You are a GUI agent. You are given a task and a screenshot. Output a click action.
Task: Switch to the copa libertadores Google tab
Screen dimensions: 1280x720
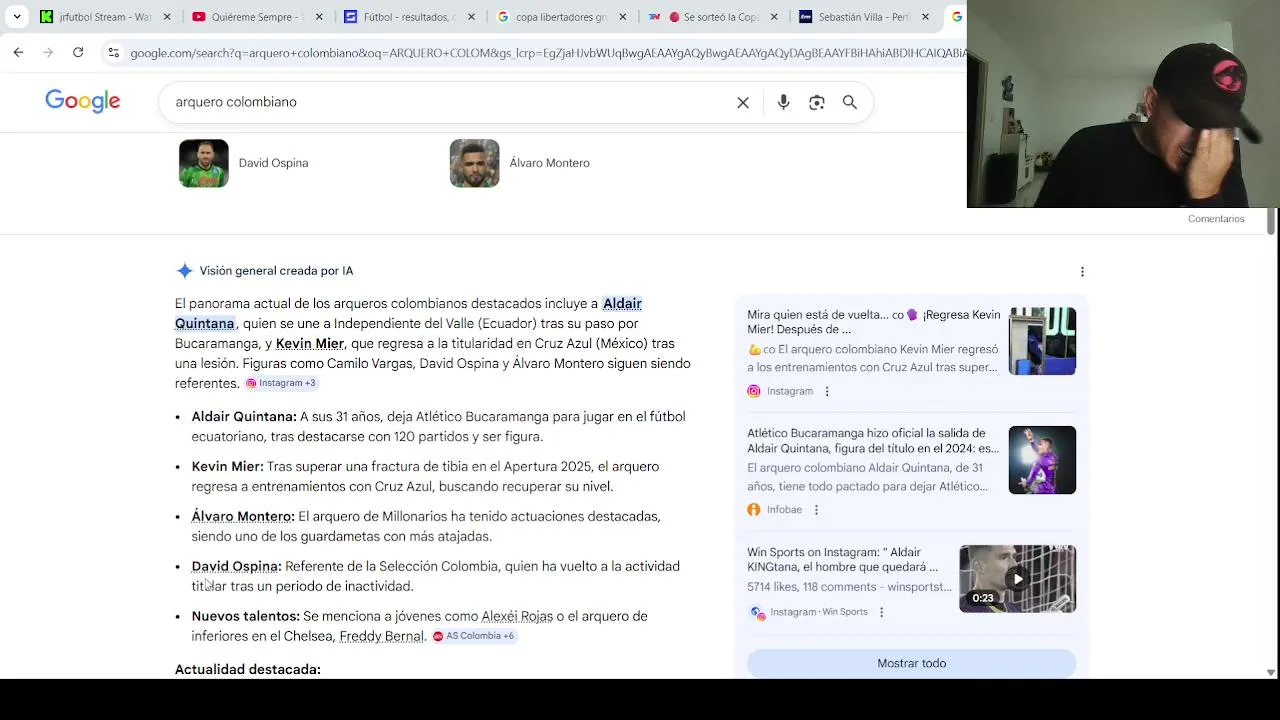click(562, 17)
